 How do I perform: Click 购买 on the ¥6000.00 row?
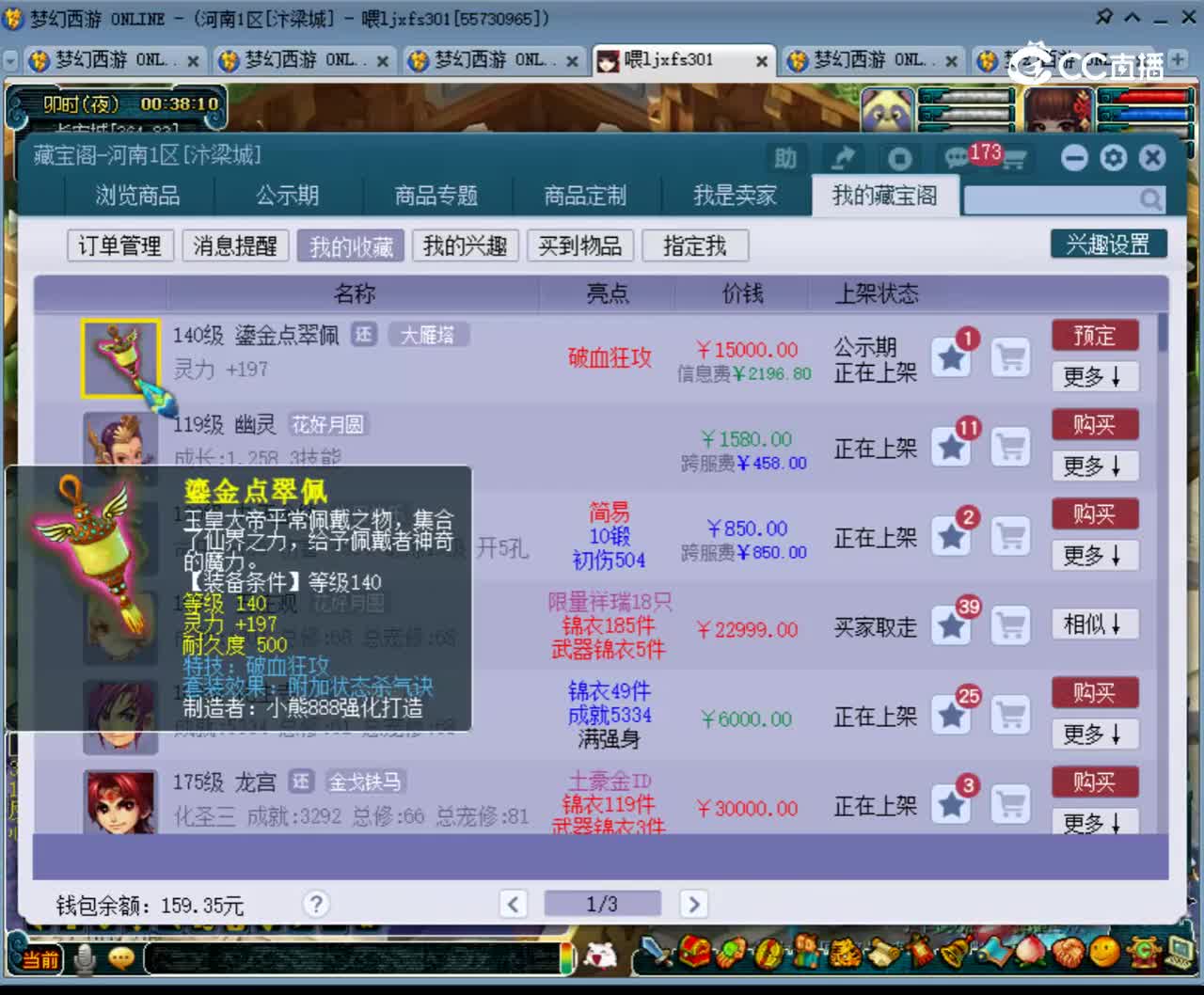click(x=1095, y=693)
